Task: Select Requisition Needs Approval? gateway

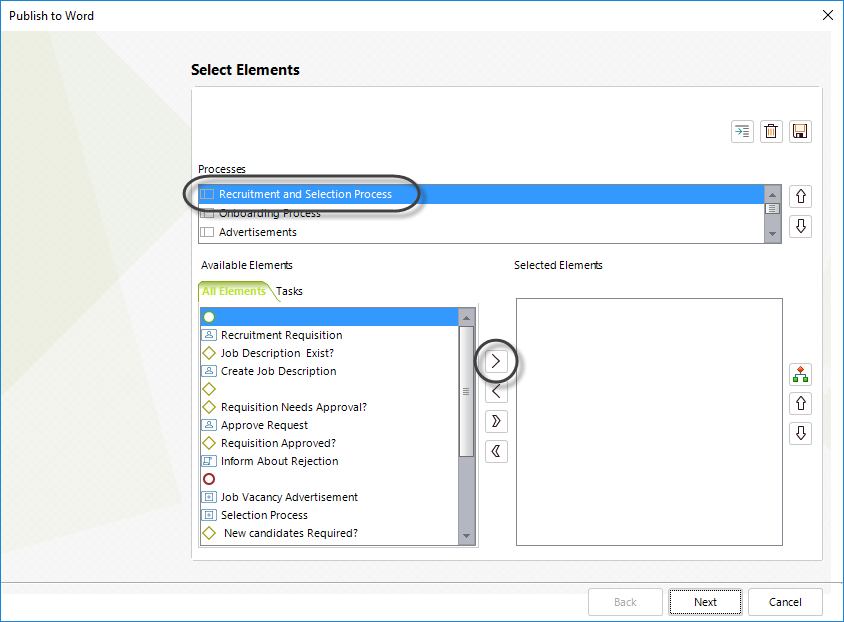Action: (x=329, y=407)
